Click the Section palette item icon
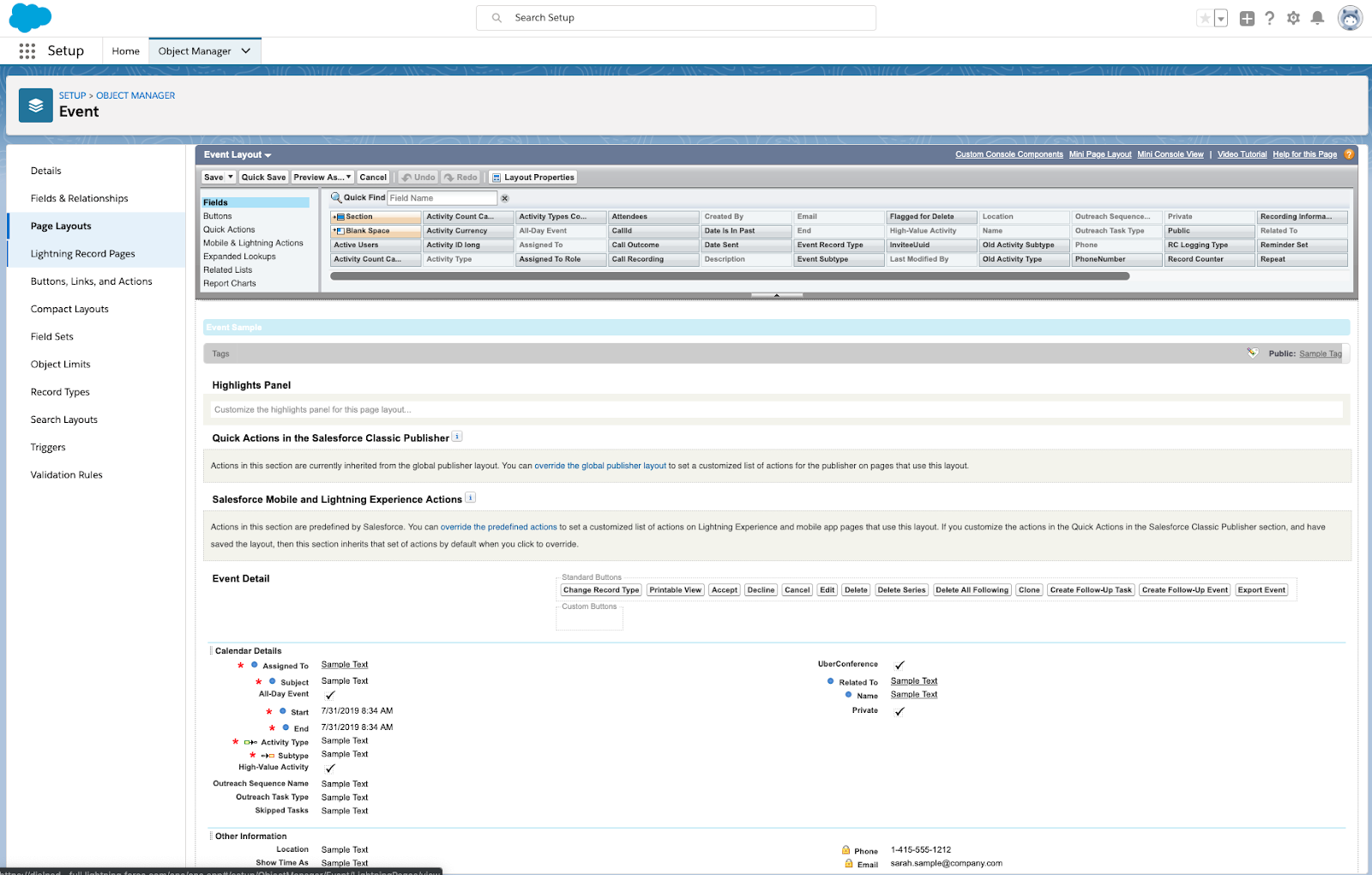The image size is (1372, 875). [x=339, y=217]
